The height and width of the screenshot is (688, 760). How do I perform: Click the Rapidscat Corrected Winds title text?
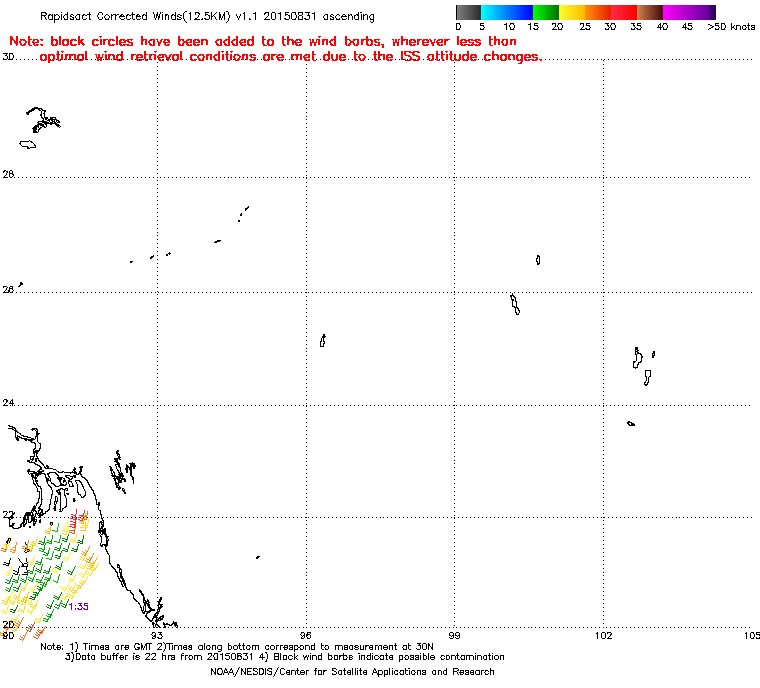pos(207,16)
